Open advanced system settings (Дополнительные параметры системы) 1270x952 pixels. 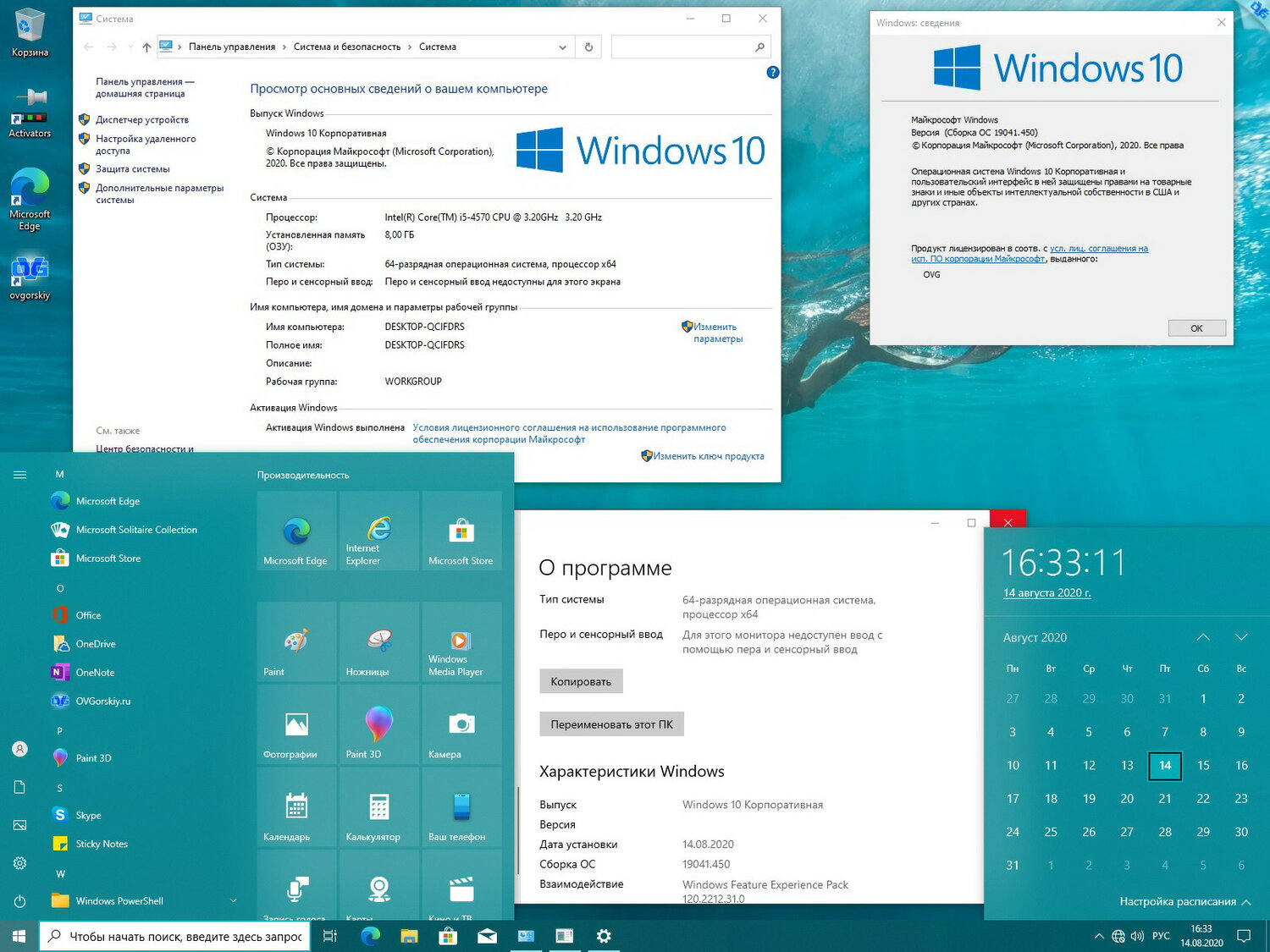[159, 194]
